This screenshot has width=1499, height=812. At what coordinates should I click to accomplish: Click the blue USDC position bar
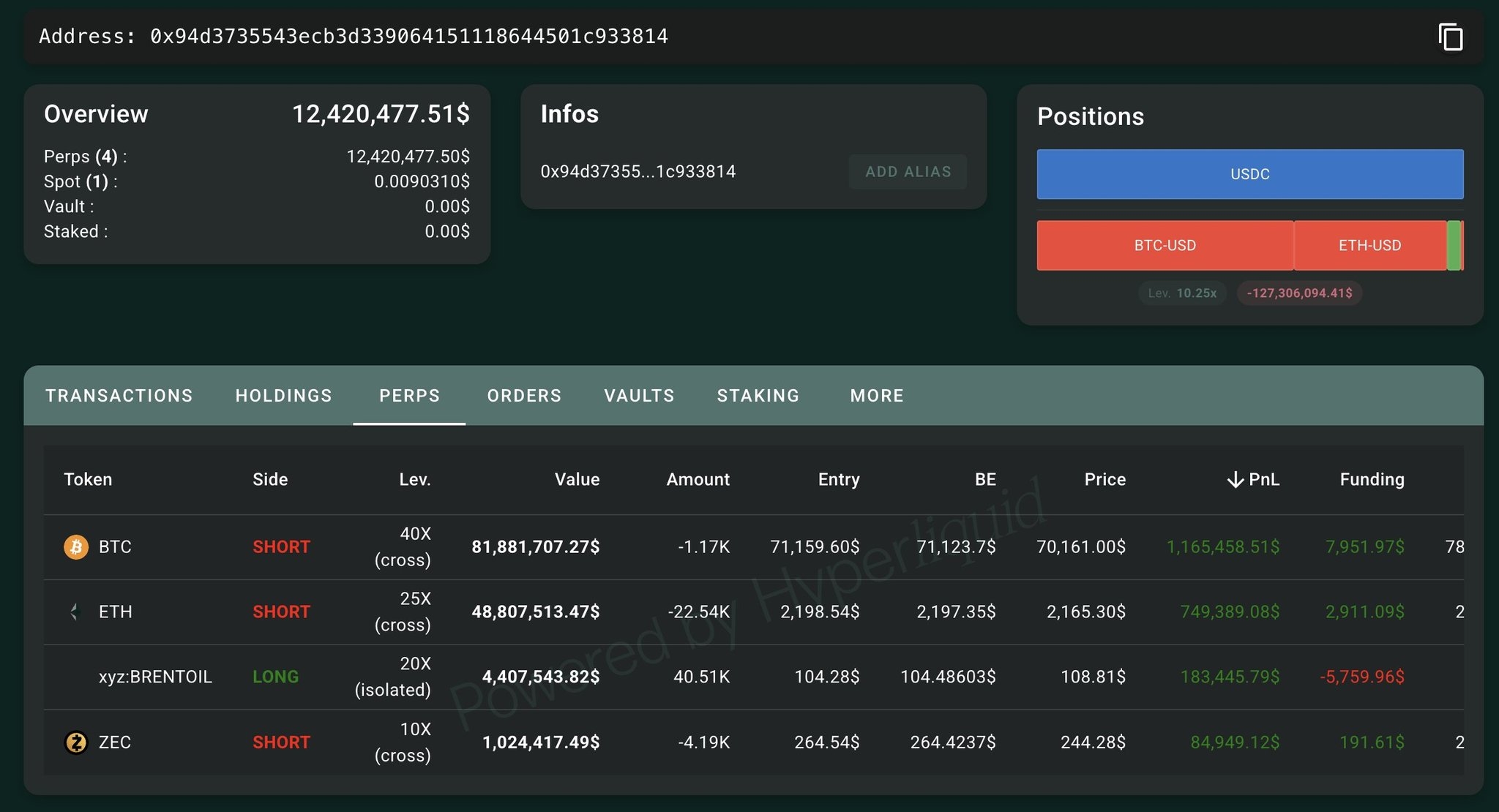(x=1249, y=174)
